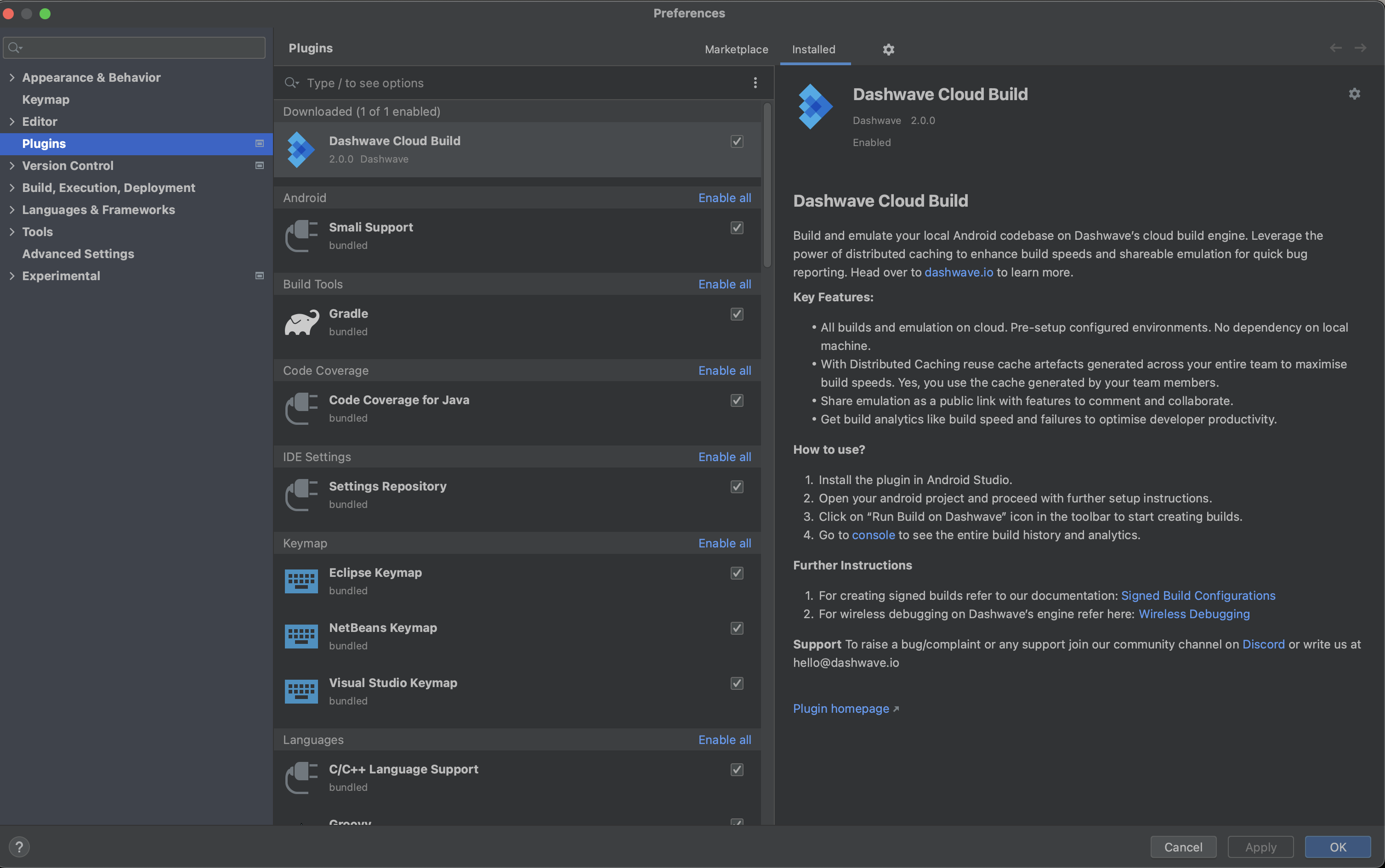Viewport: 1385px width, 868px height.
Task: Expand the Tools tree node
Action: [x=11, y=232]
